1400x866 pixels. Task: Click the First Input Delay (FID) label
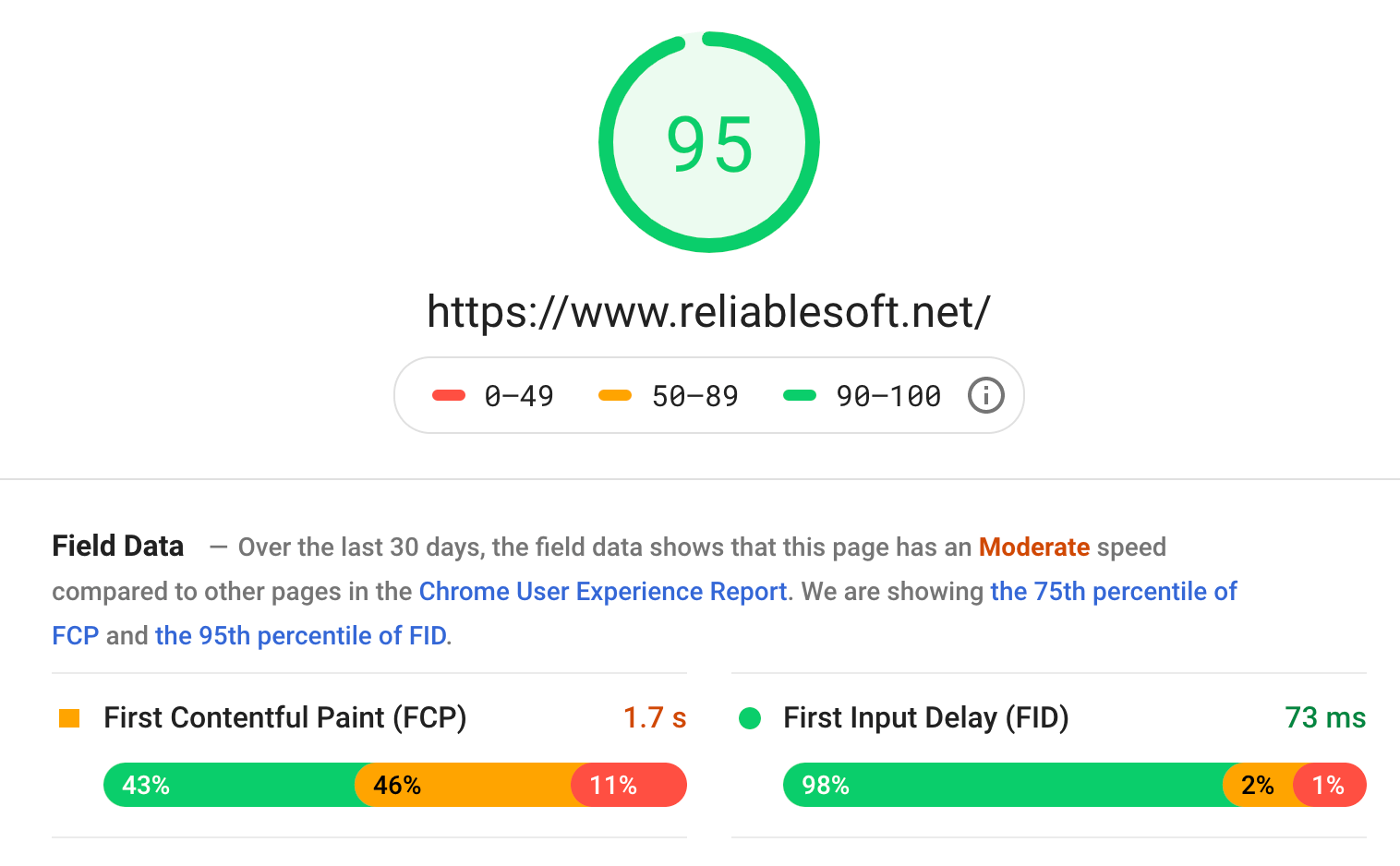coord(925,718)
